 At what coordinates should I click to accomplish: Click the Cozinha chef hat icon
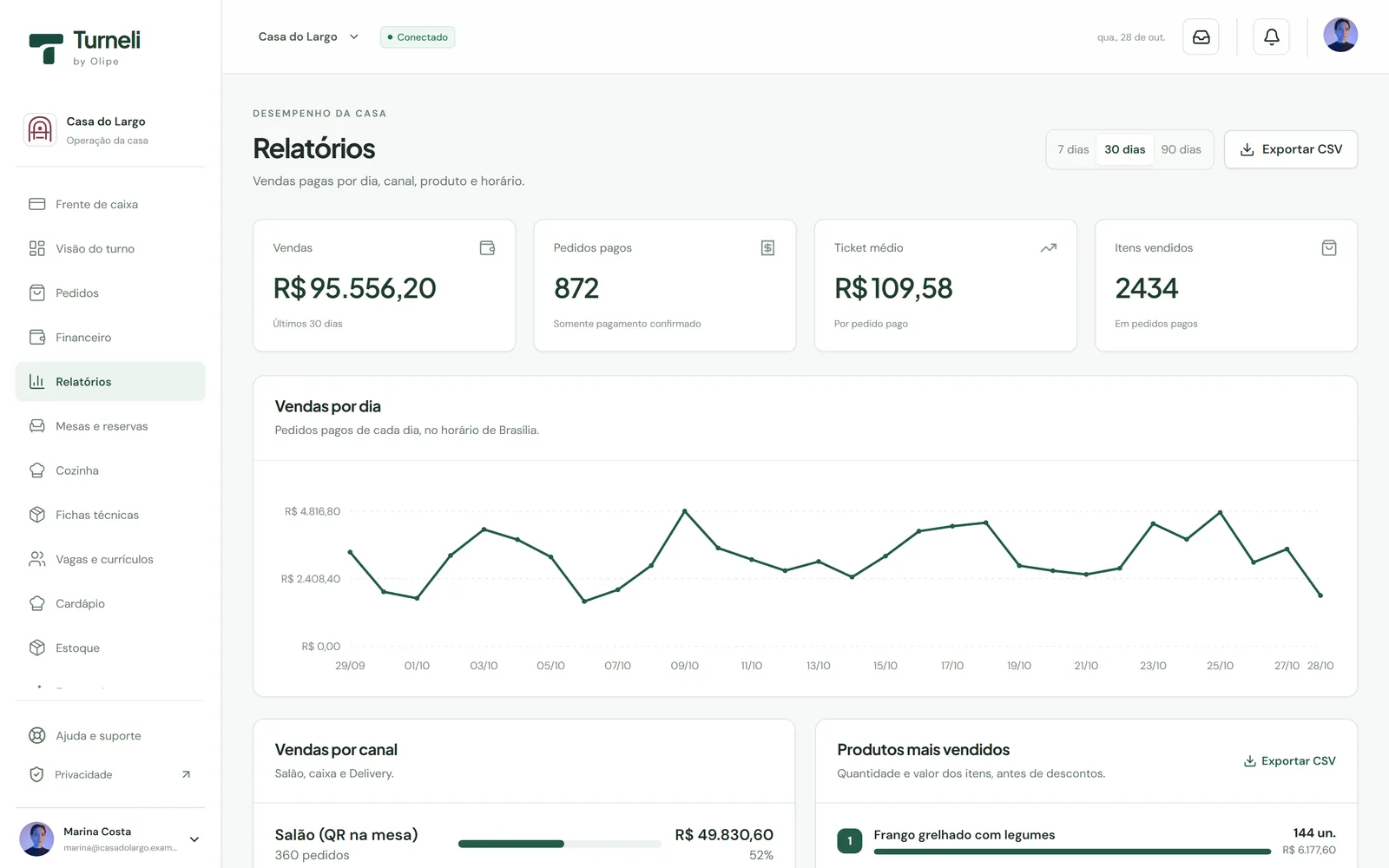click(x=37, y=470)
